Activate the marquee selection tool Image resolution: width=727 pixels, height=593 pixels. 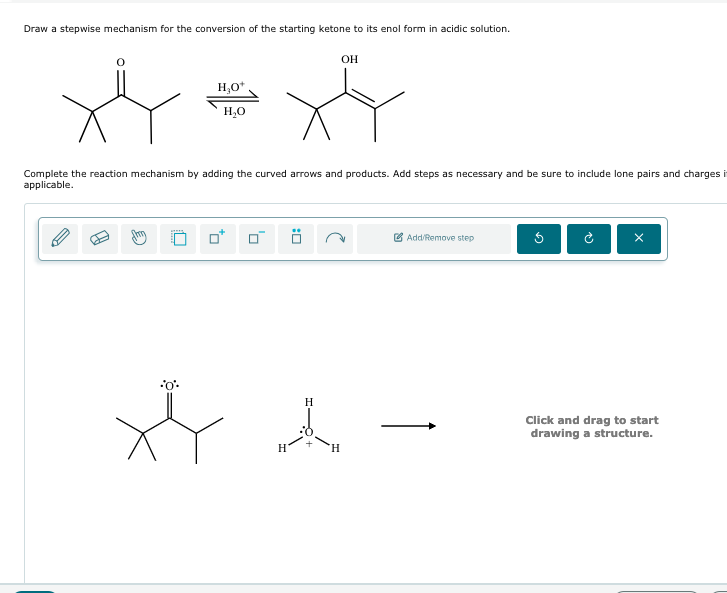click(x=178, y=239)
